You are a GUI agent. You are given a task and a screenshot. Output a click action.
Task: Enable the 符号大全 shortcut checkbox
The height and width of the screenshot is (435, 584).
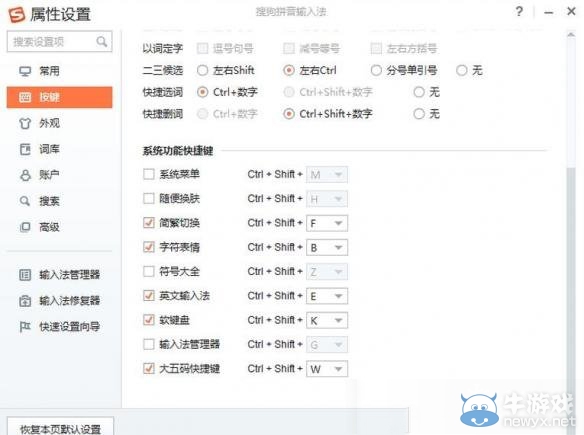click(x=149, y=271)
